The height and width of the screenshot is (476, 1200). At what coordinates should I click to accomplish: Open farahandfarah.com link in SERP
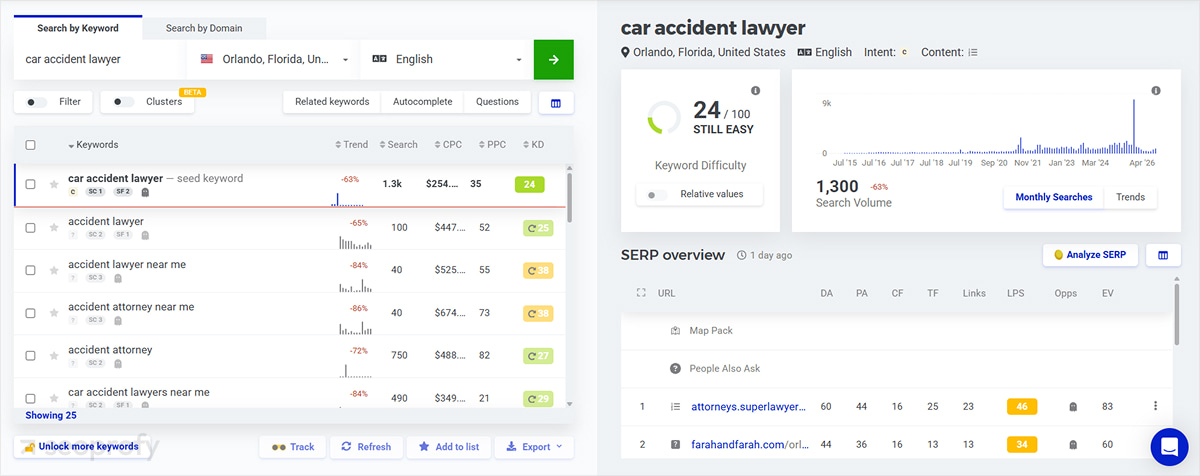[748, 445]
